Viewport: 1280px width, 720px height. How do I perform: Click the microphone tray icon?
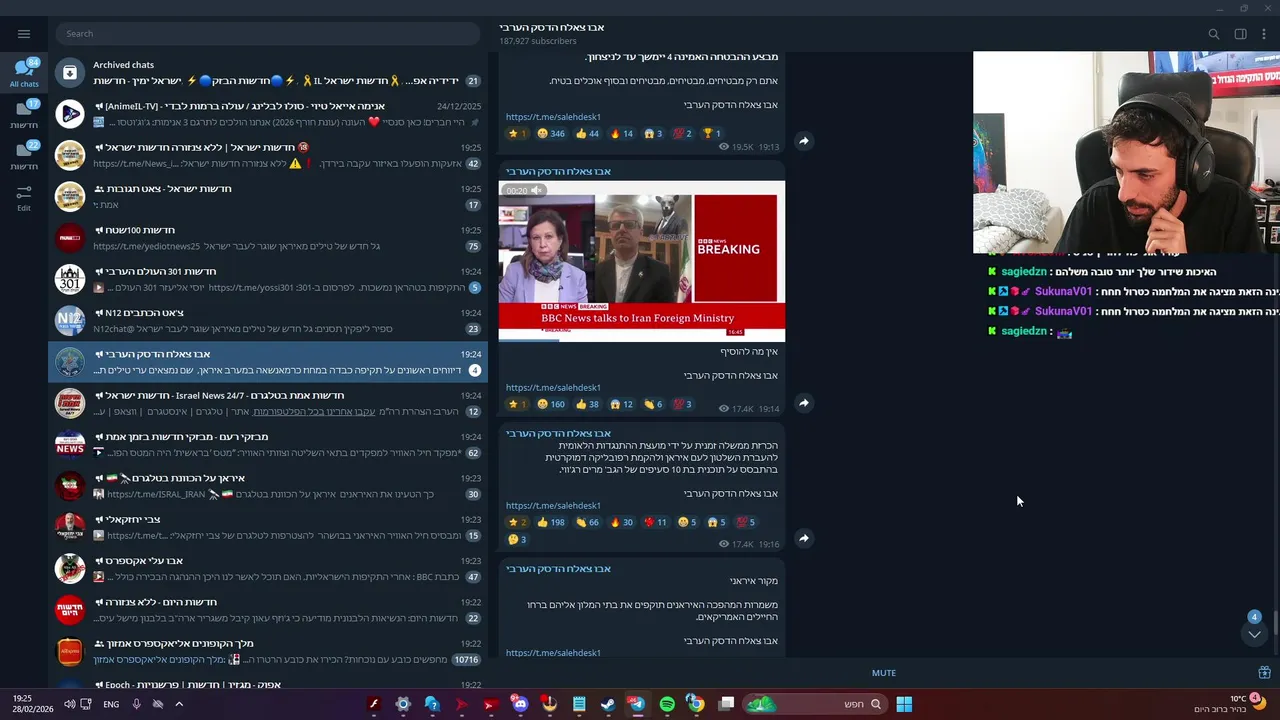point(137,704)
